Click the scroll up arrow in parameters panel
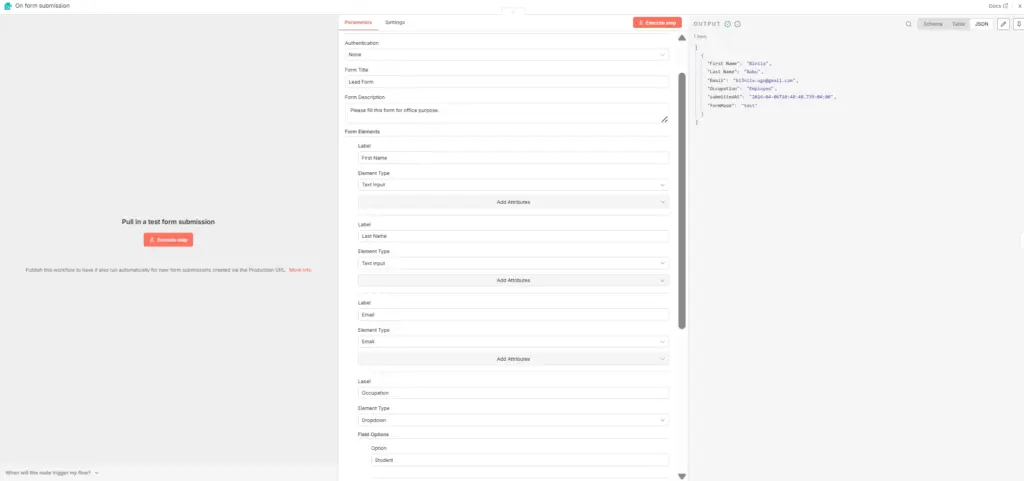Viewport: 1024px width, 481px height. pos(682,38)
